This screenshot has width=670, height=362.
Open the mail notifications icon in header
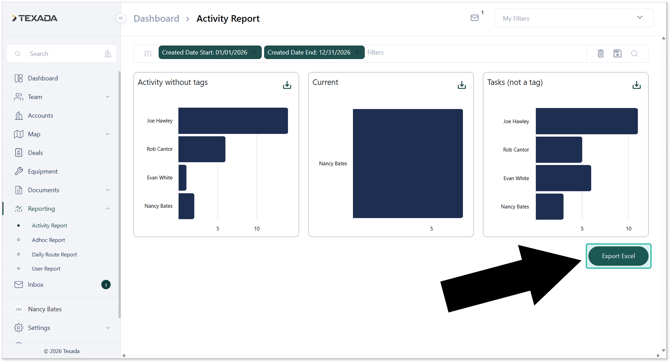coord(475,18)
